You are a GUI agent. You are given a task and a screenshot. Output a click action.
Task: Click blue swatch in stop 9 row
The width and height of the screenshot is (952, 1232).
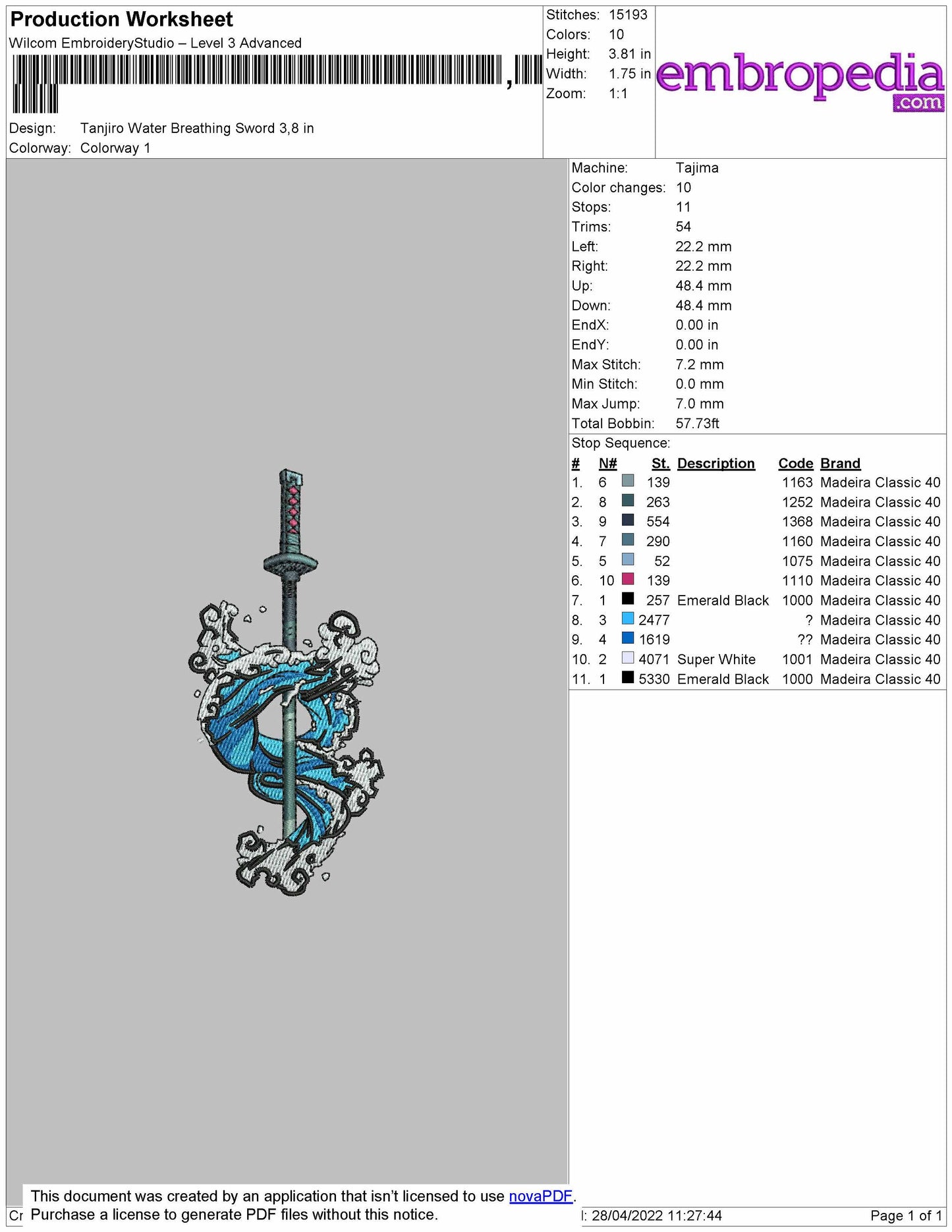[628, 638]
